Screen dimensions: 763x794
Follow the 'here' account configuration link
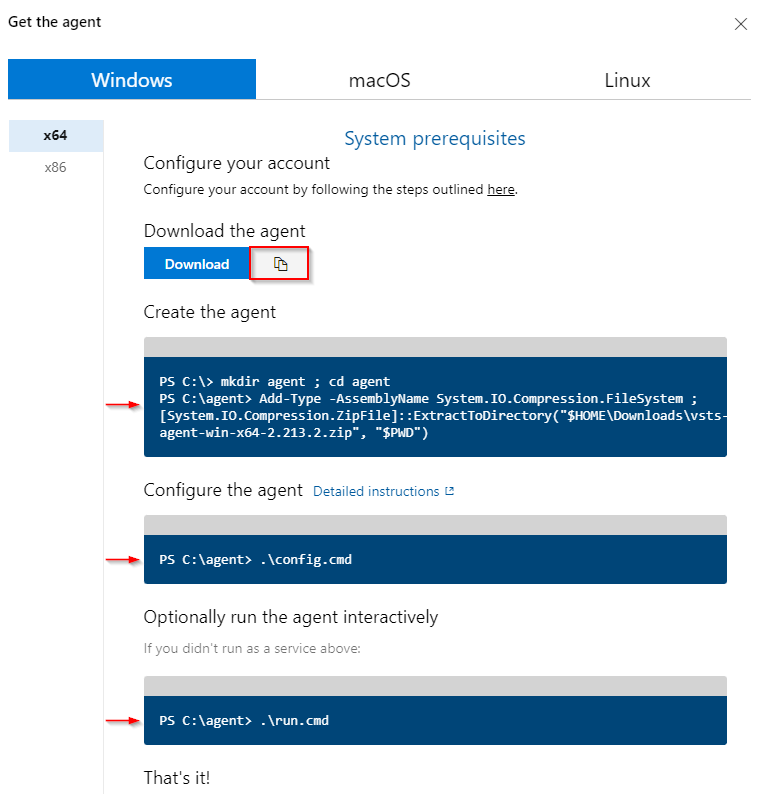pos(501,189)
